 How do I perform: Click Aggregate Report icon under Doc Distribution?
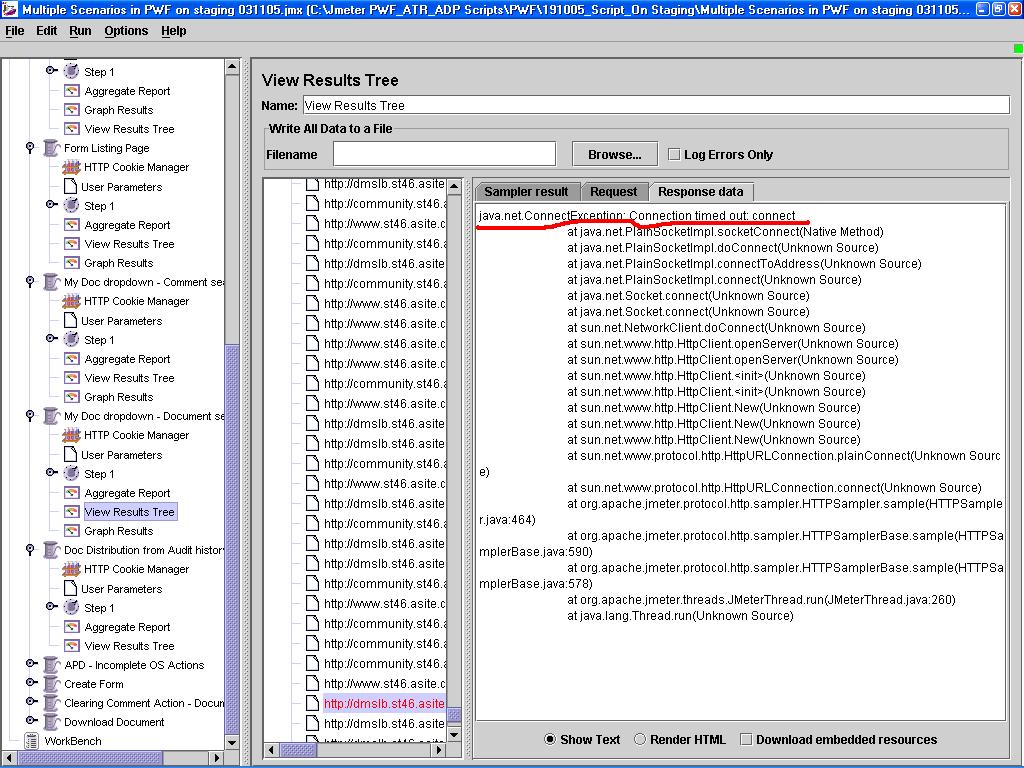71,626
